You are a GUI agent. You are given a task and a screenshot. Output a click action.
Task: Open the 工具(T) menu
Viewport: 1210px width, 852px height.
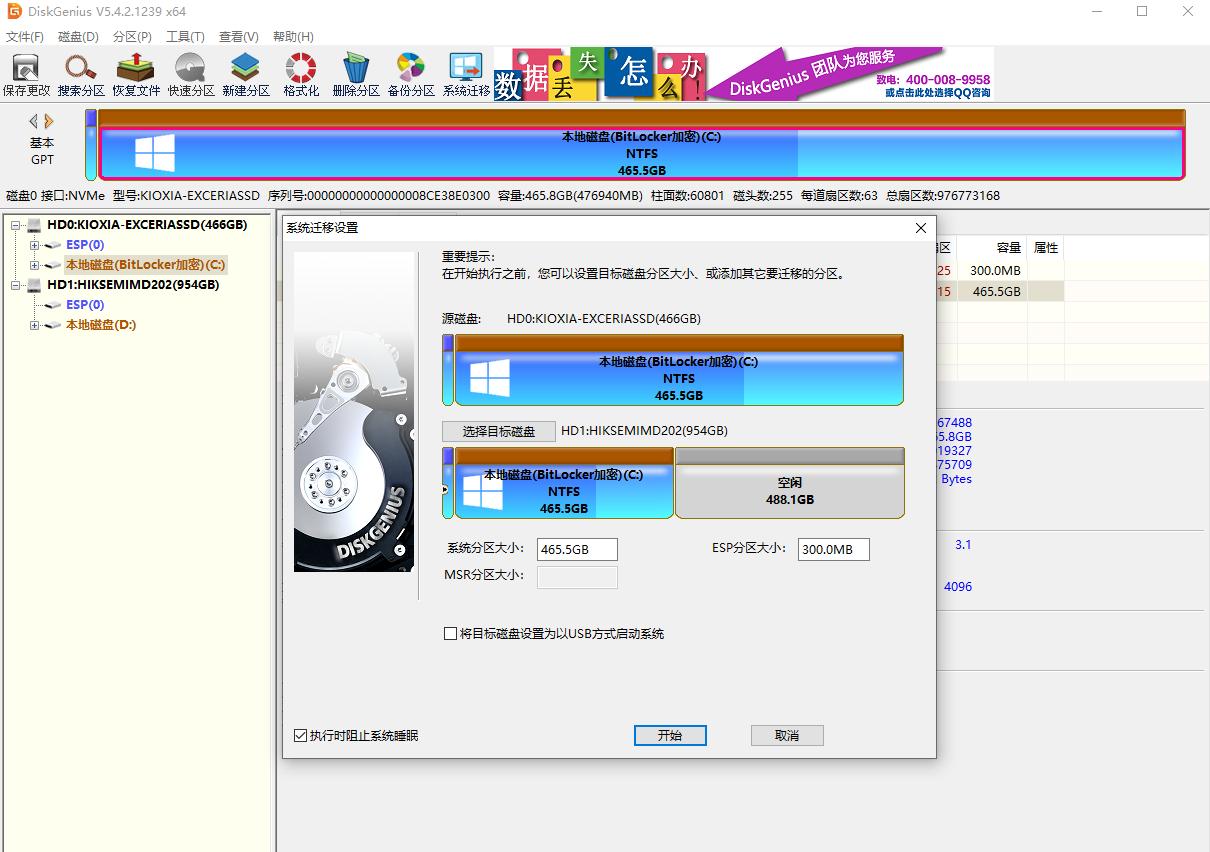click(186, 36)
